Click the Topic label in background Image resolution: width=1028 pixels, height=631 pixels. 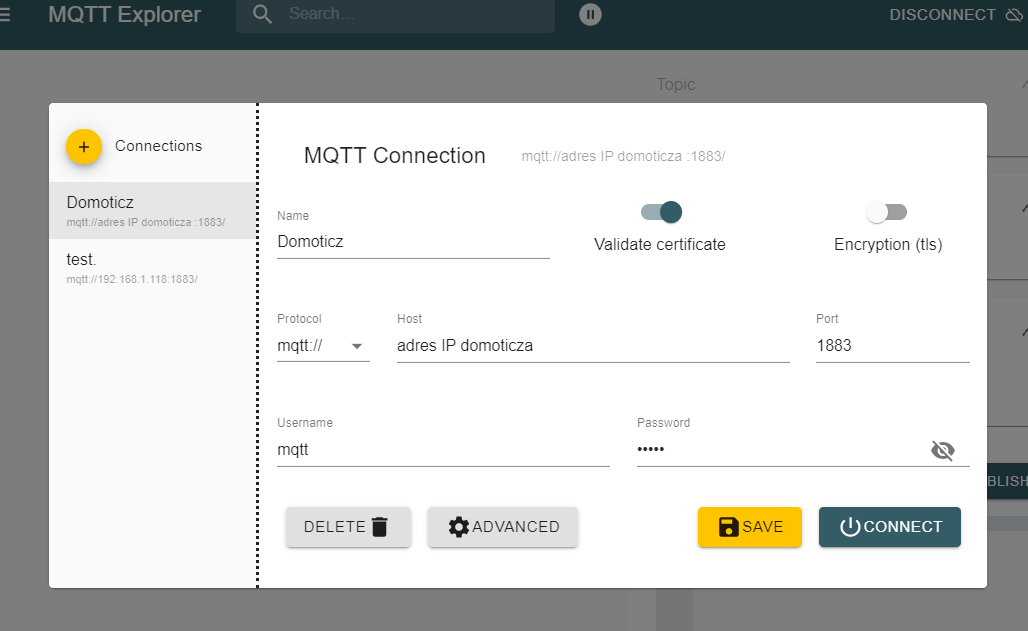pos(676,85)
